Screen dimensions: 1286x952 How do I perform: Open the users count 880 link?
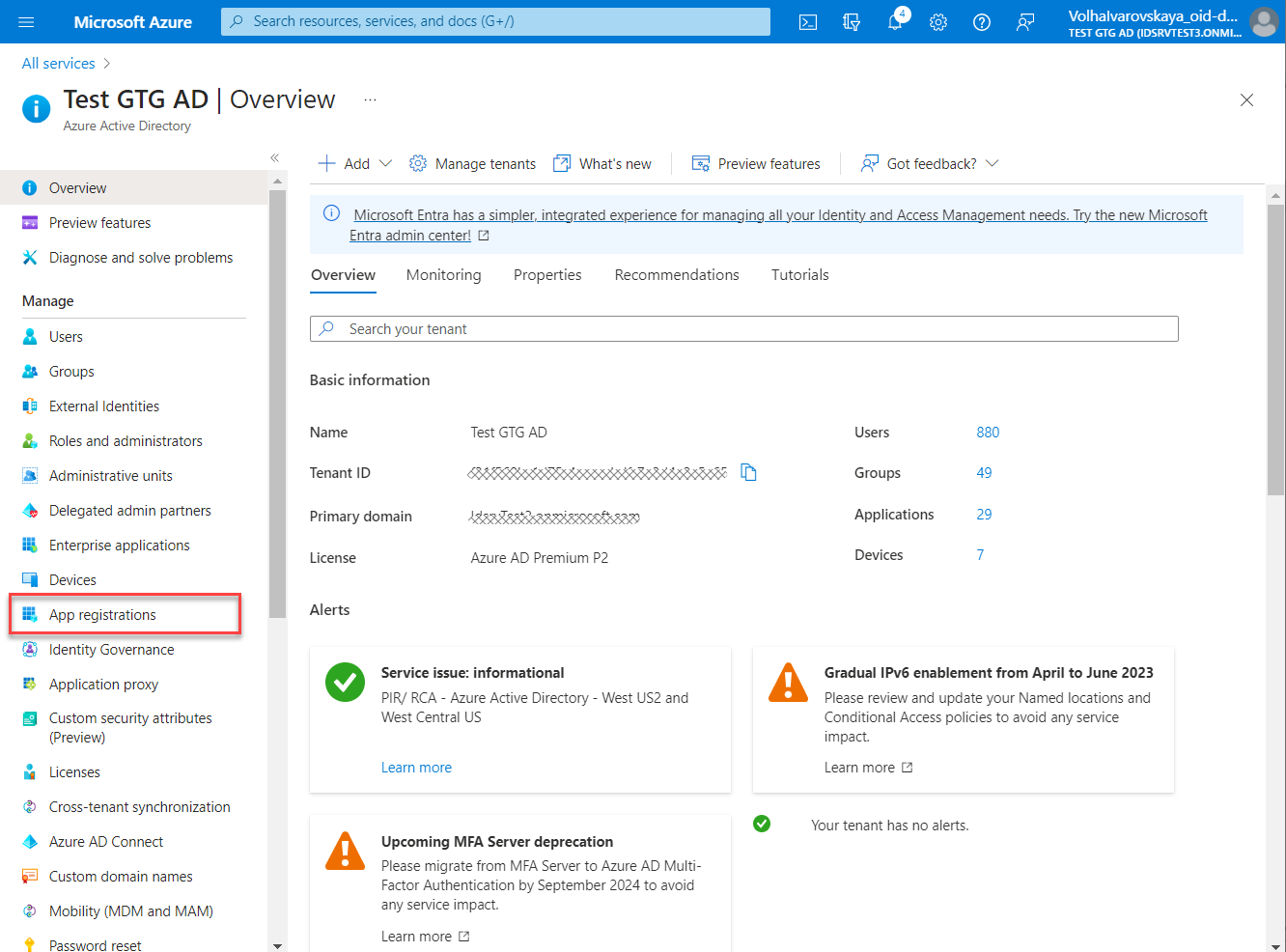[987, 433]
